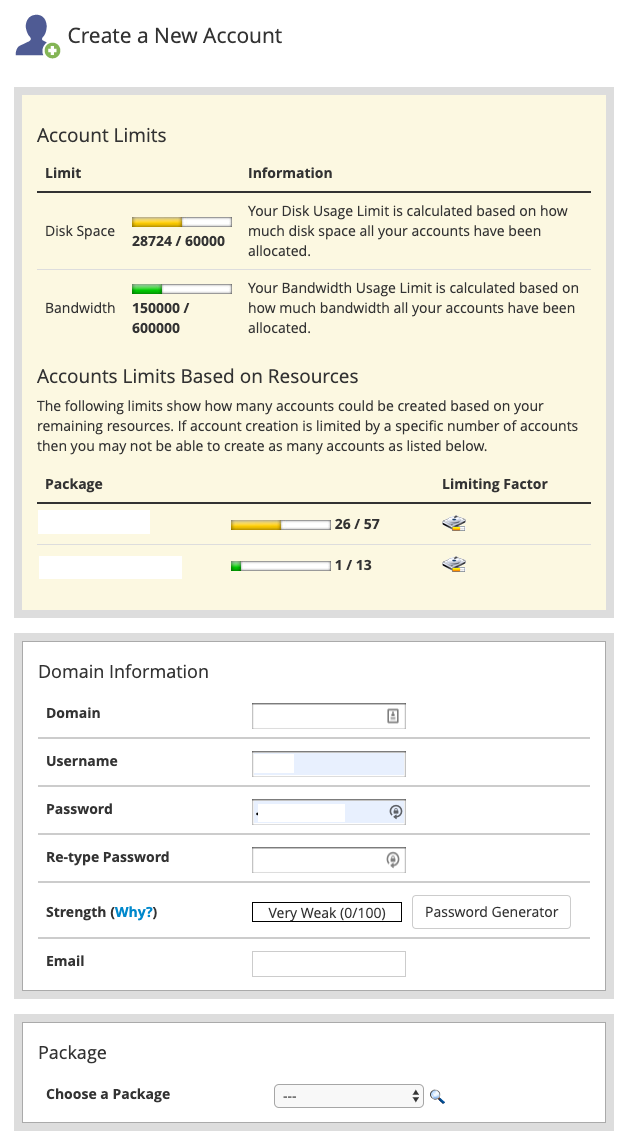
Task: Click into the Re-type Password field
Action: pos(329,860)
